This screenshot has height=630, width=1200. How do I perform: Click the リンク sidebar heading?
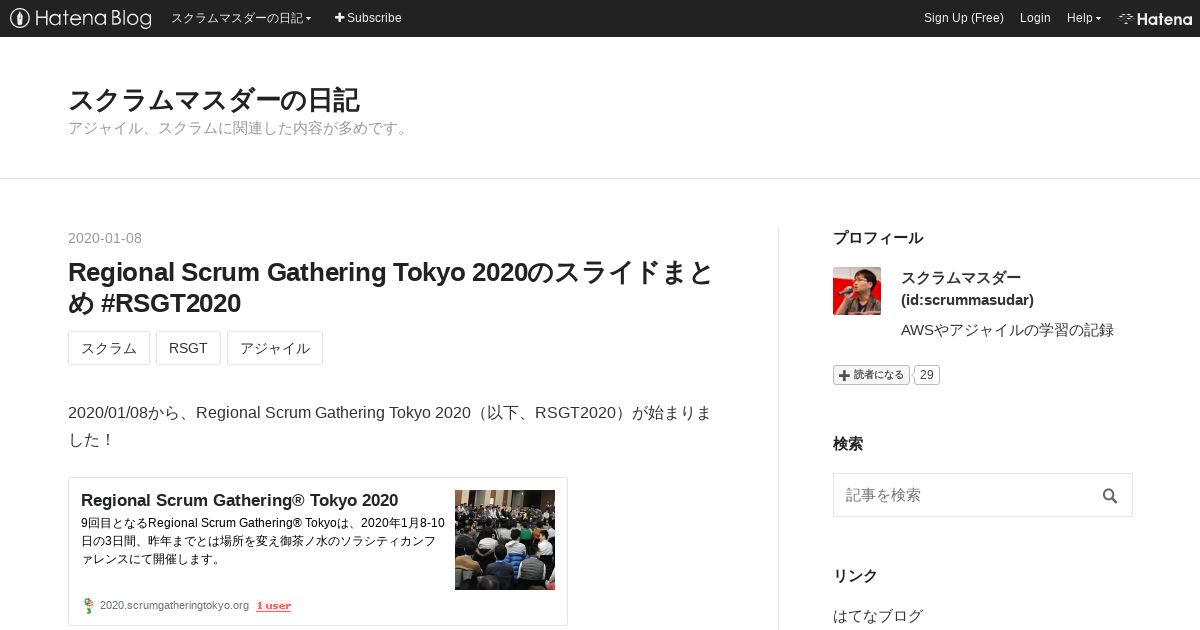click(x=855, y=576)
